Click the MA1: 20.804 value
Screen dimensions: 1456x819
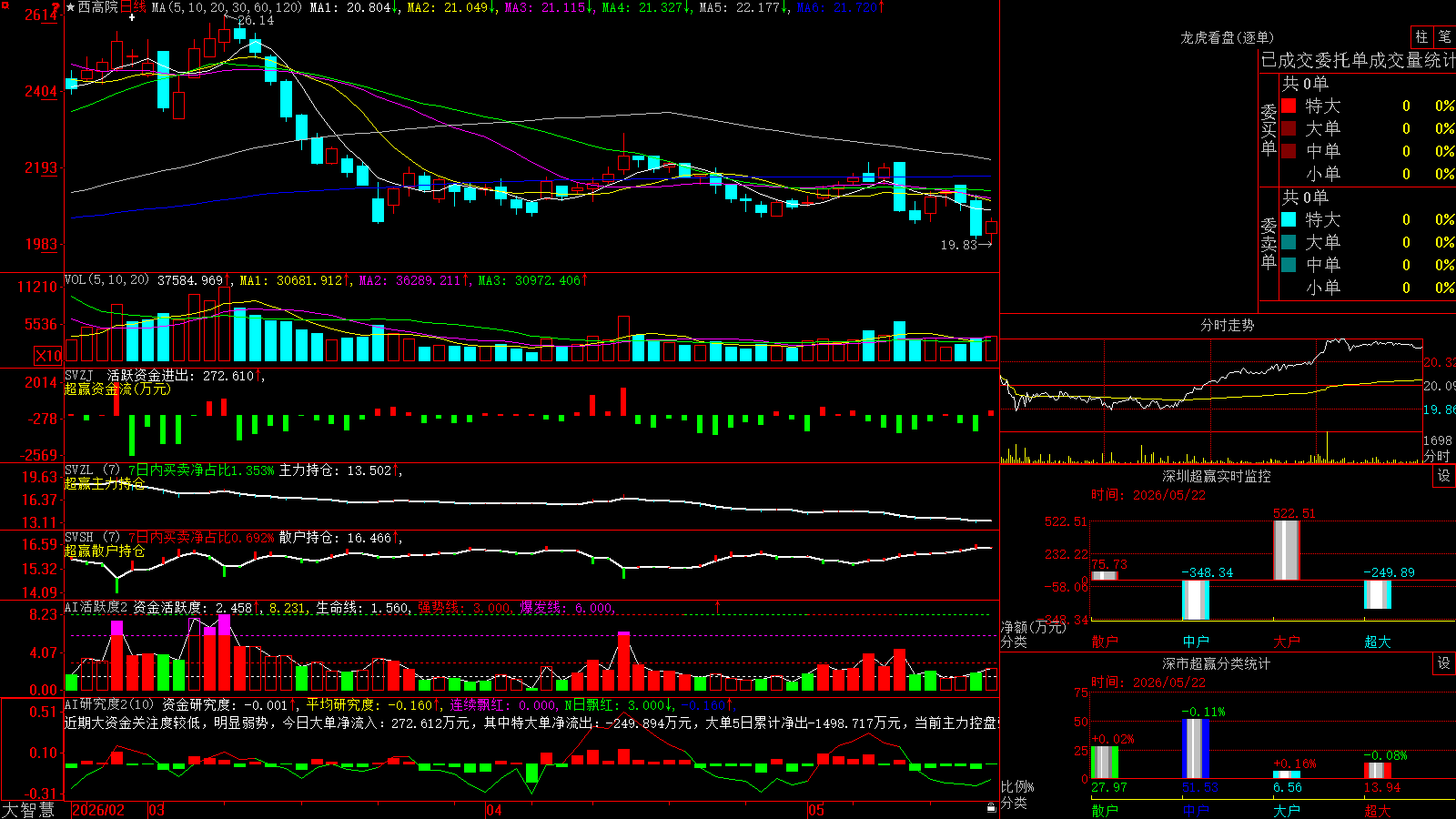tap(352, 7)
